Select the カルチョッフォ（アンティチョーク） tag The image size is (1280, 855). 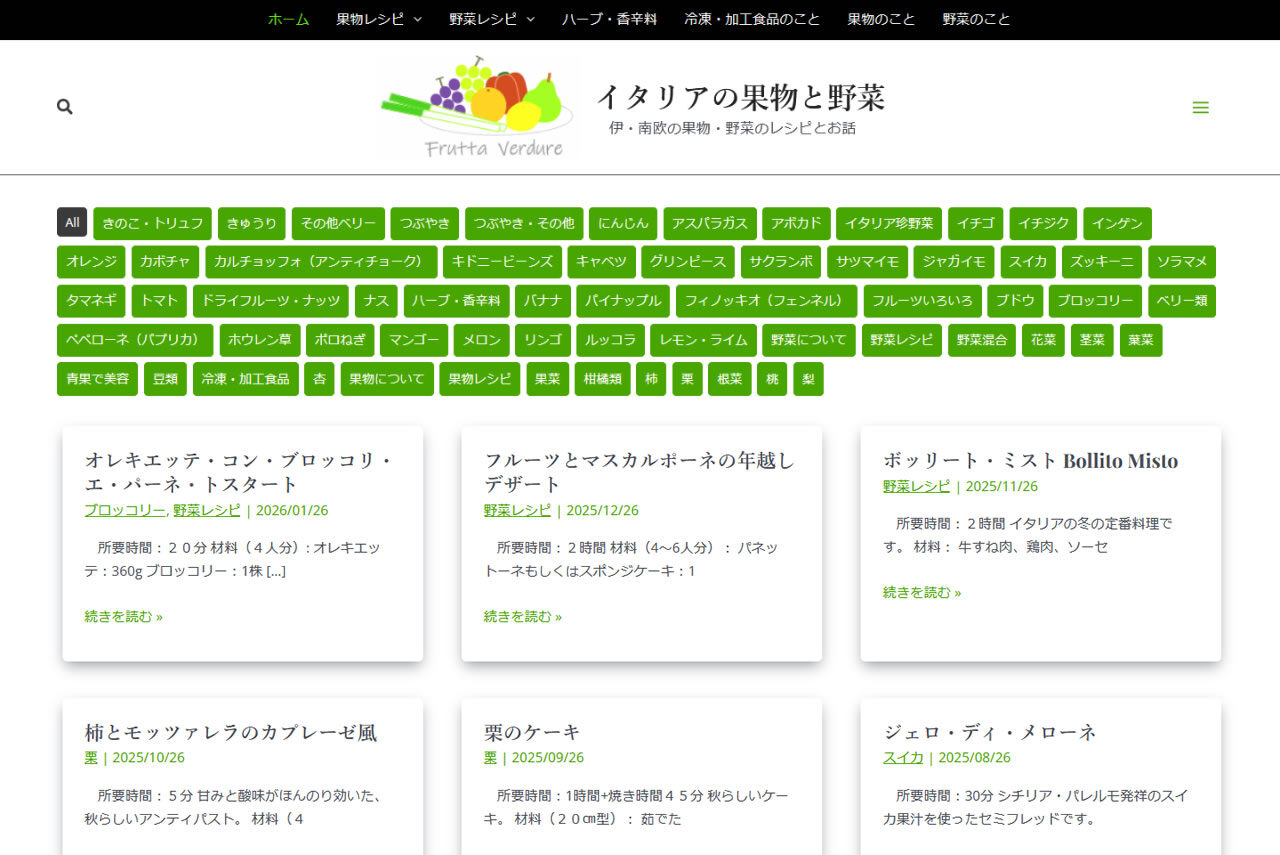pos(321,262)
